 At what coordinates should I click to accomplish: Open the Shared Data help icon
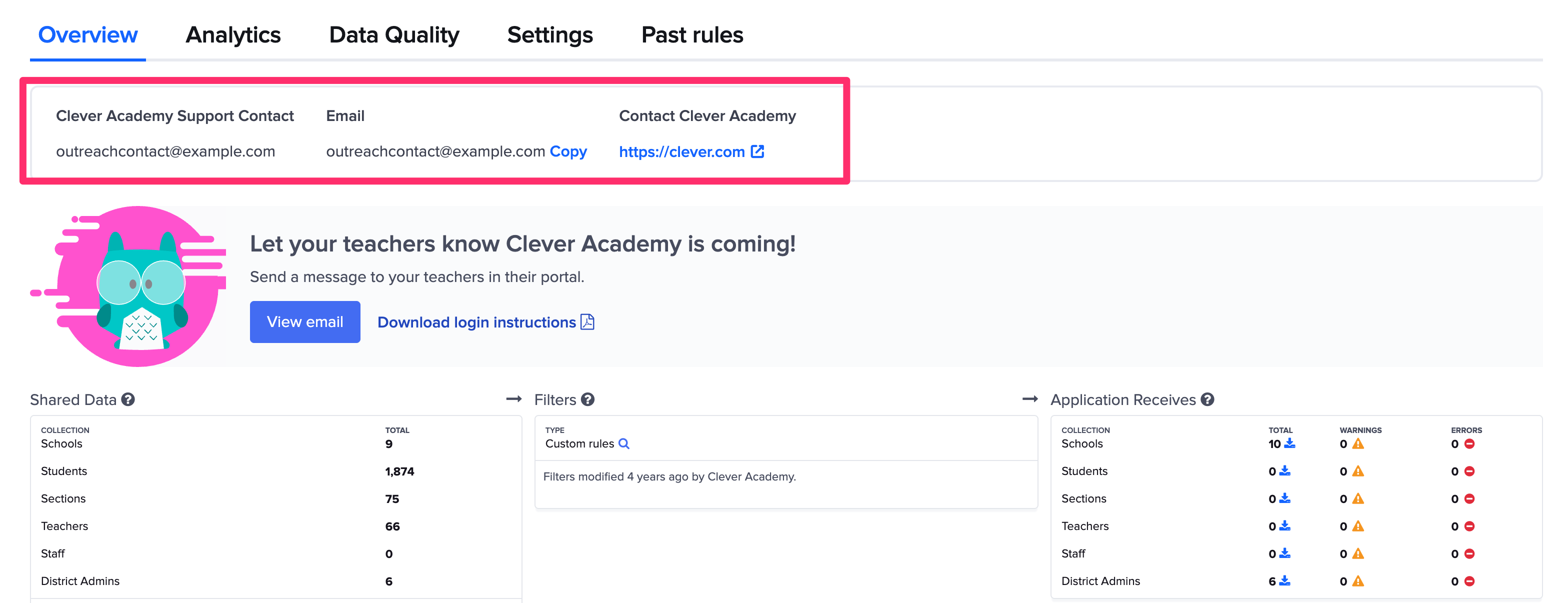click(x=128, y=399)
